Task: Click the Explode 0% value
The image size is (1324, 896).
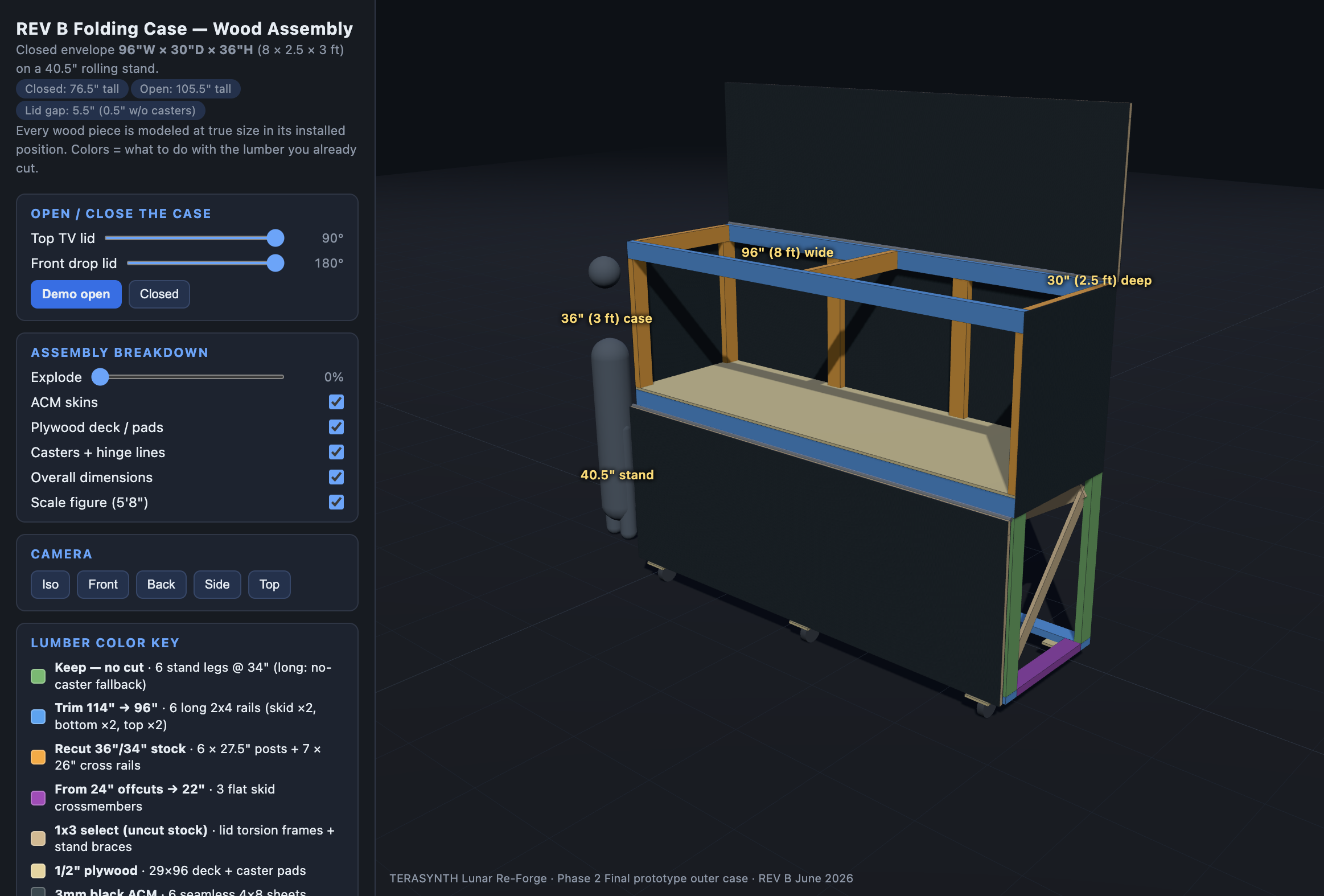Action: tap(334, 377)
